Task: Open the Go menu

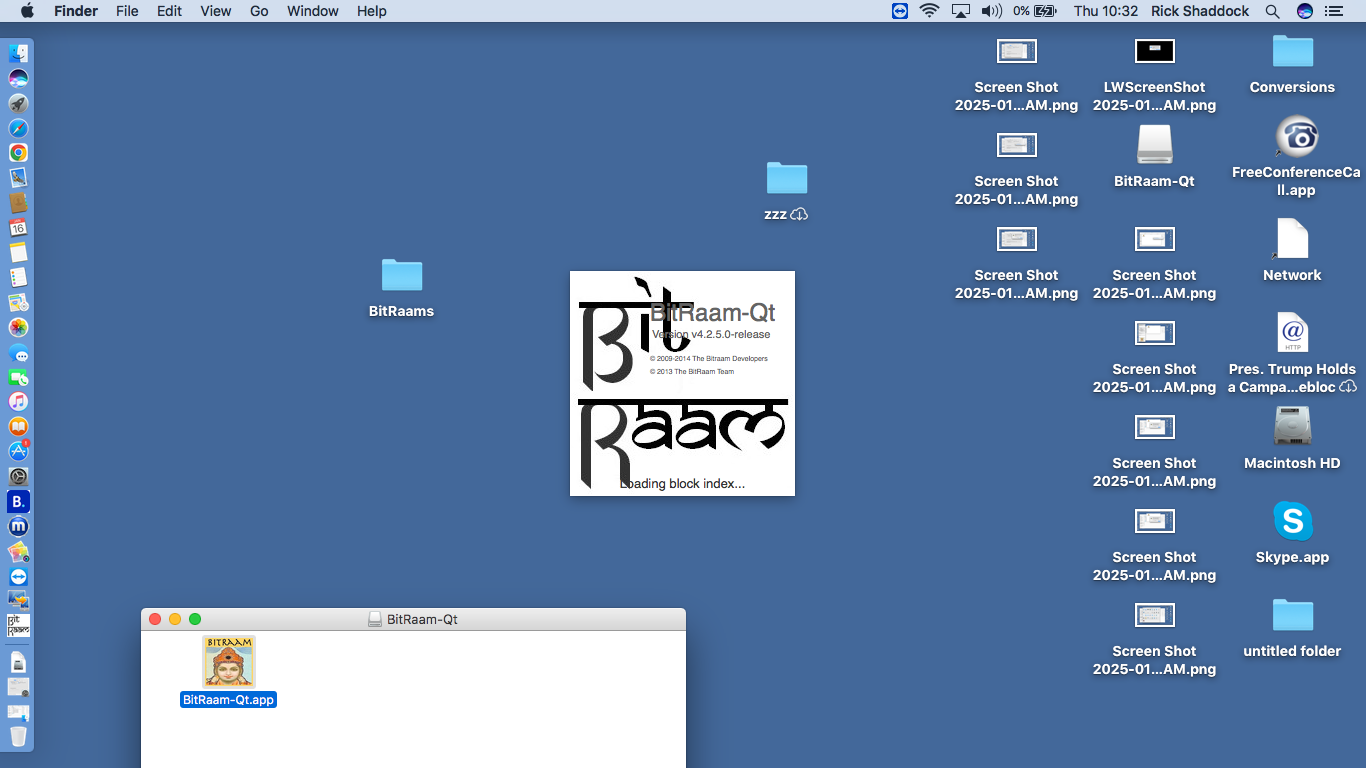Action: (259, 11)
